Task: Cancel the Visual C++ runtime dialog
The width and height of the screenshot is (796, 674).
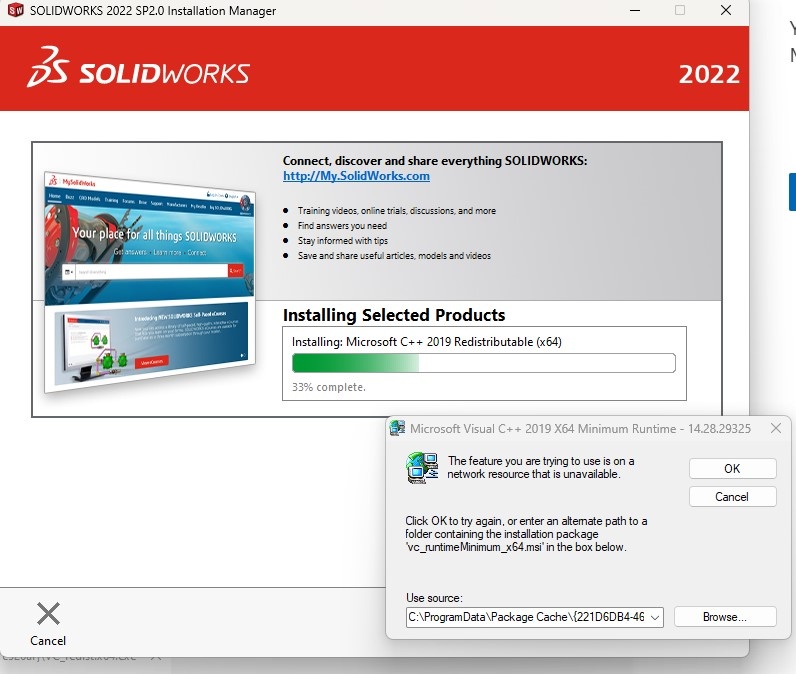Action: coord(733,496)
